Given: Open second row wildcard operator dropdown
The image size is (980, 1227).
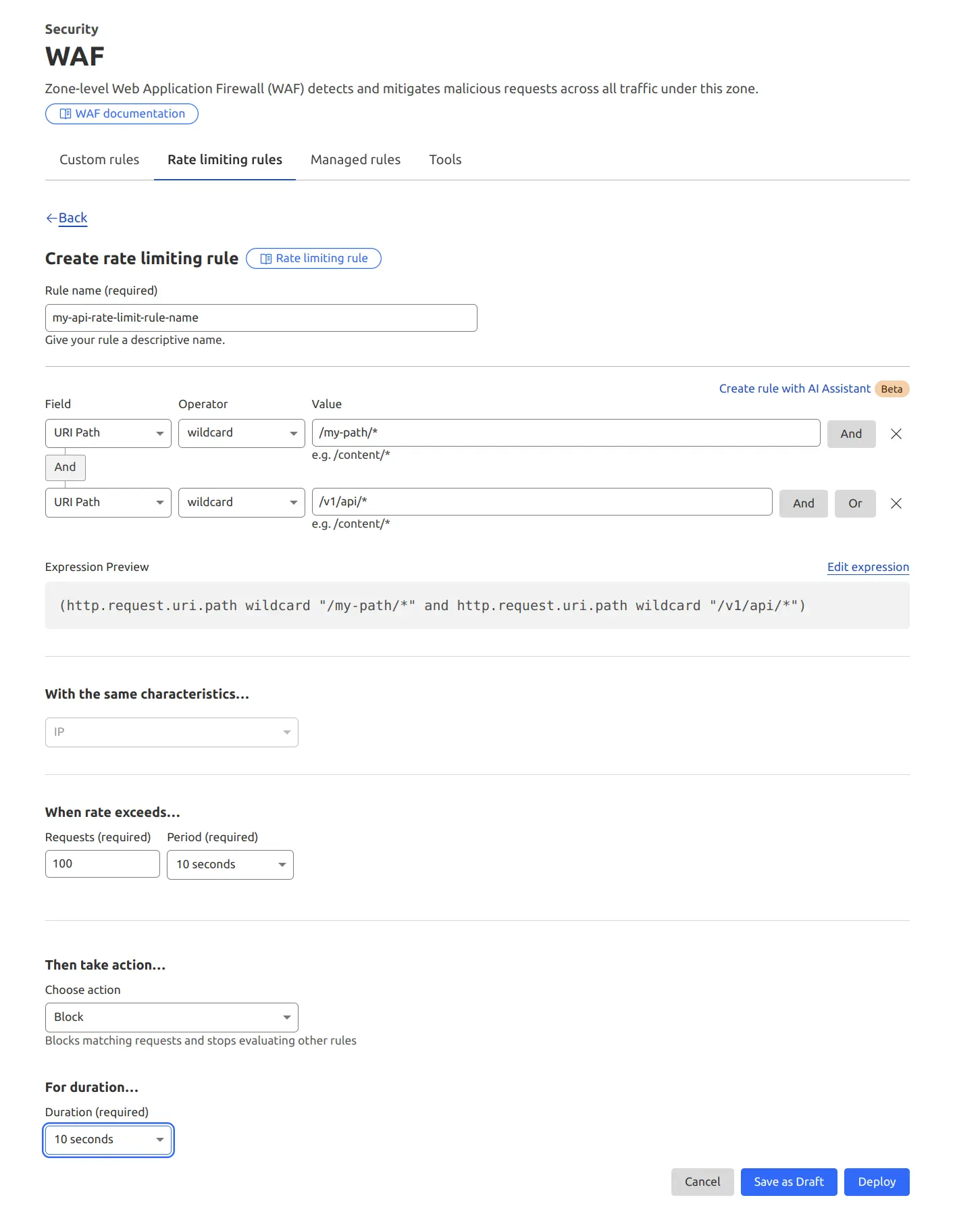Looking at the screenshot, I should tap(241, 503).
